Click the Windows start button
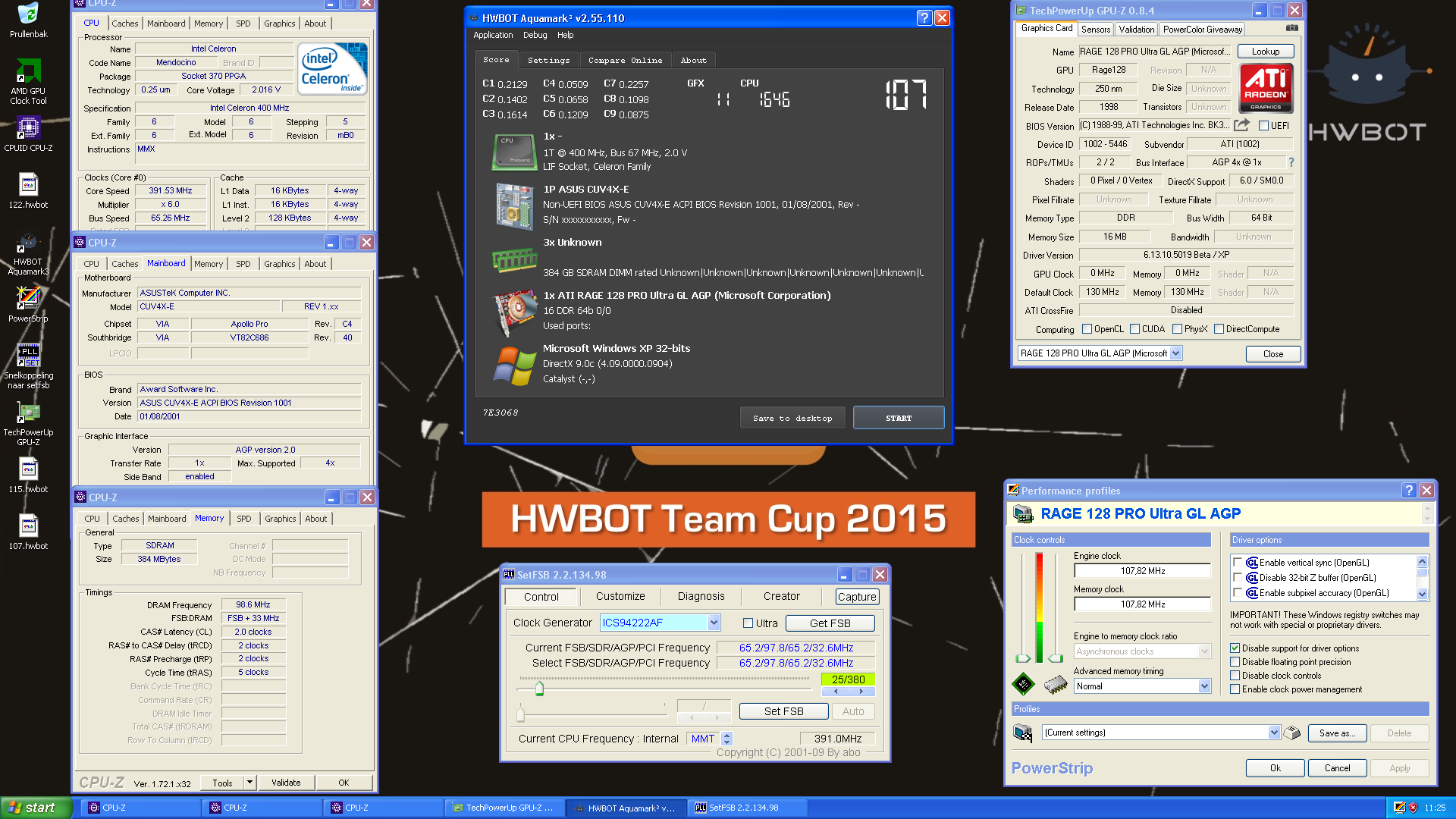 coord(36,808)
